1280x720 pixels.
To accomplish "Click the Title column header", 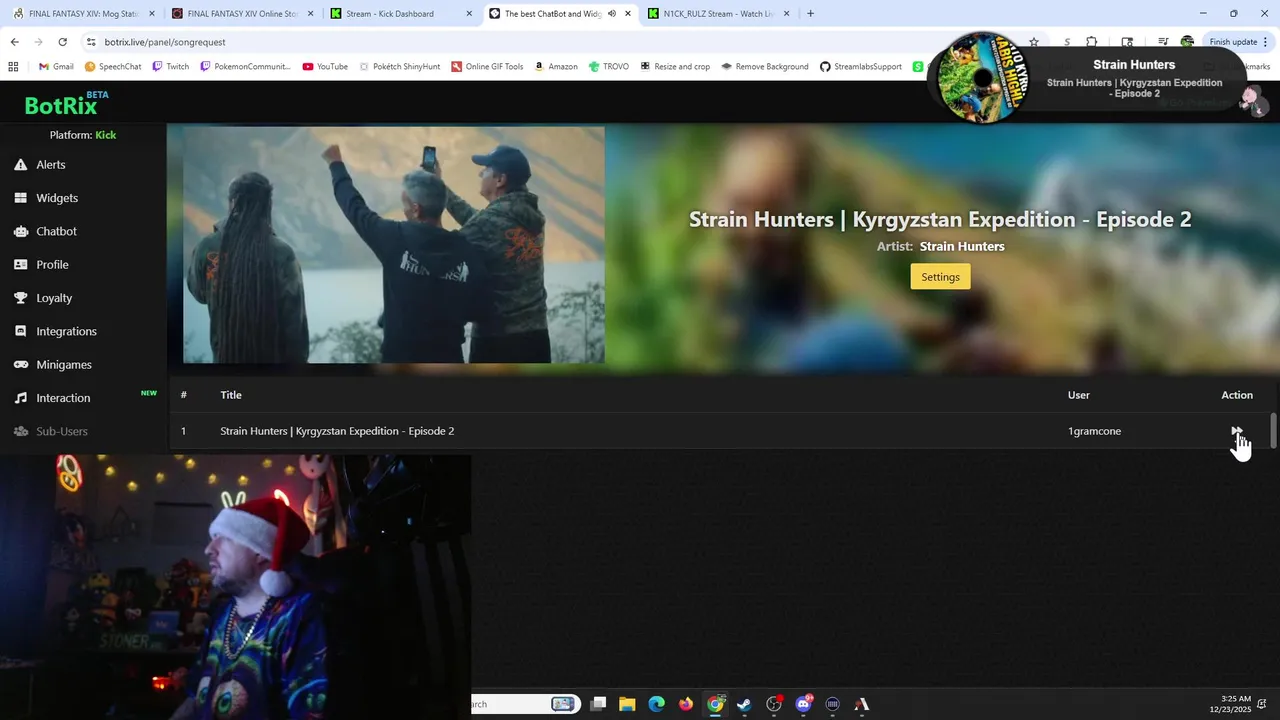I will tap(231, 395).
